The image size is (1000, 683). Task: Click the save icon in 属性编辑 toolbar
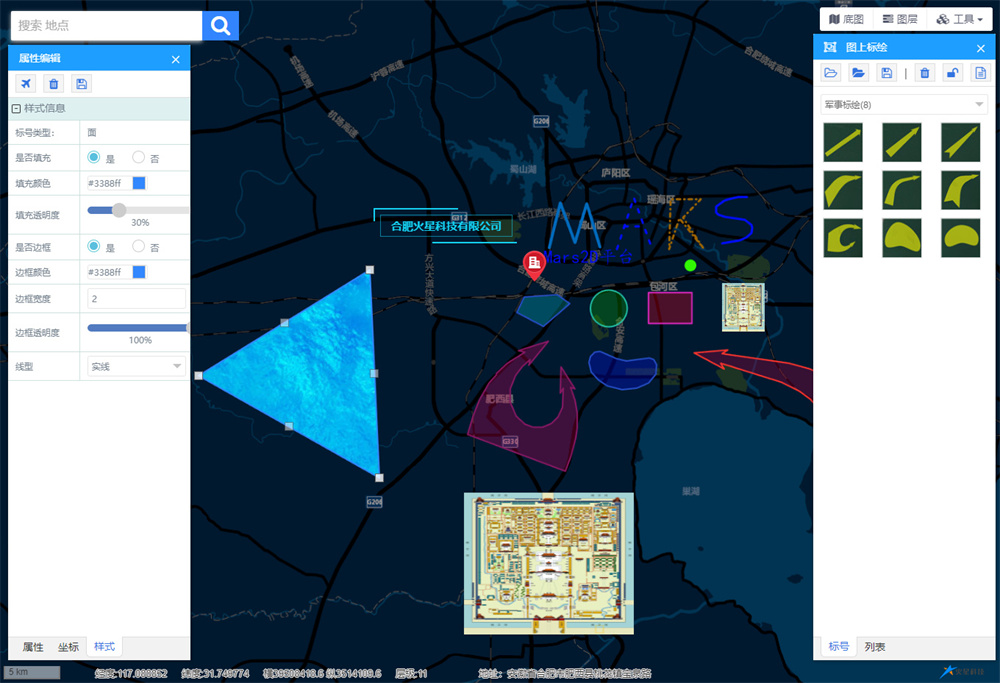(81, 84)
